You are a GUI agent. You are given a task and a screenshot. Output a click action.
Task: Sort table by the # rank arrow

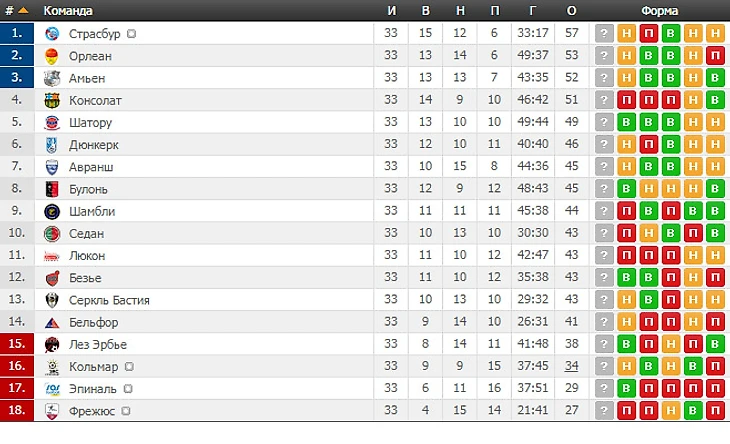(23, 10)
